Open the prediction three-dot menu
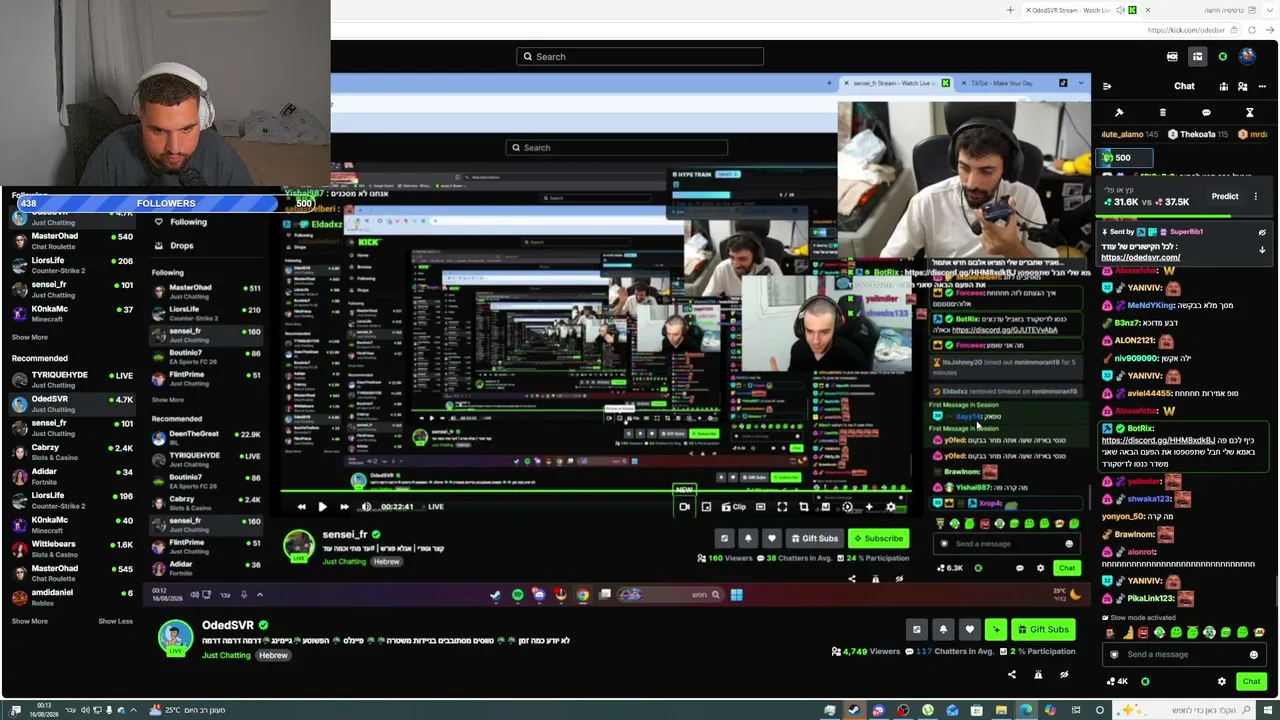 pyautogui.click(x=1256, y=197)
